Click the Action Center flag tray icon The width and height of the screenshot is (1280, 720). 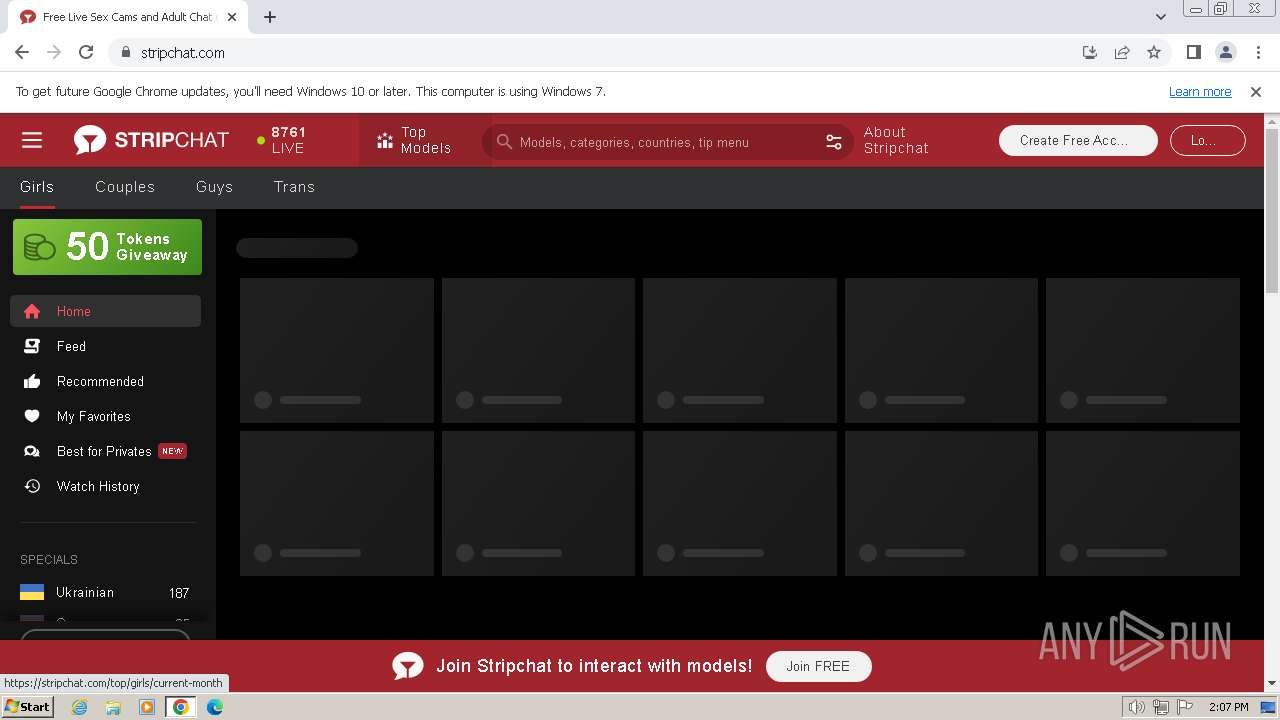1186,707
